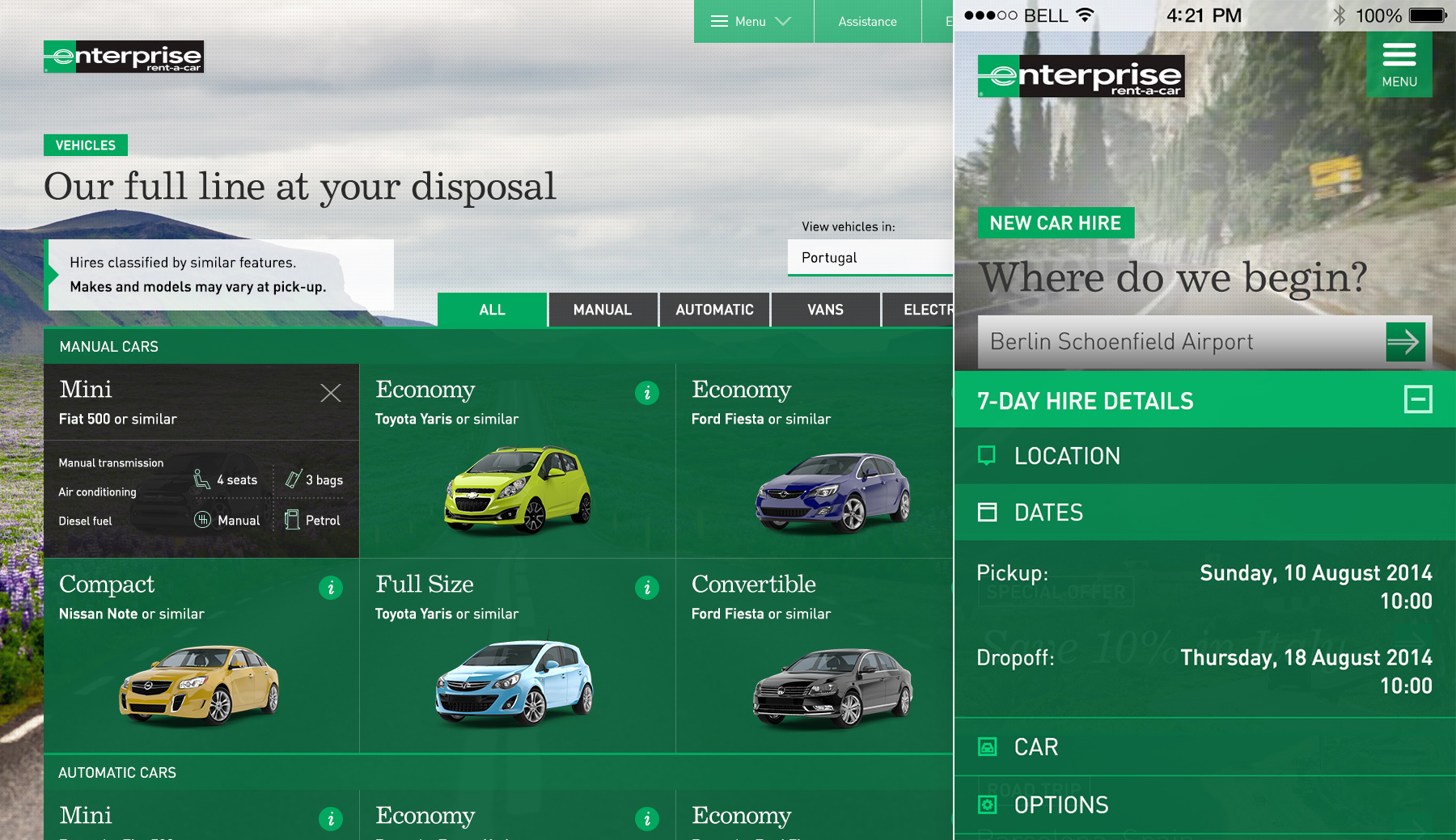1456x840 pixels.
Task: Open the CAR section
Action: pos(1035,747)
